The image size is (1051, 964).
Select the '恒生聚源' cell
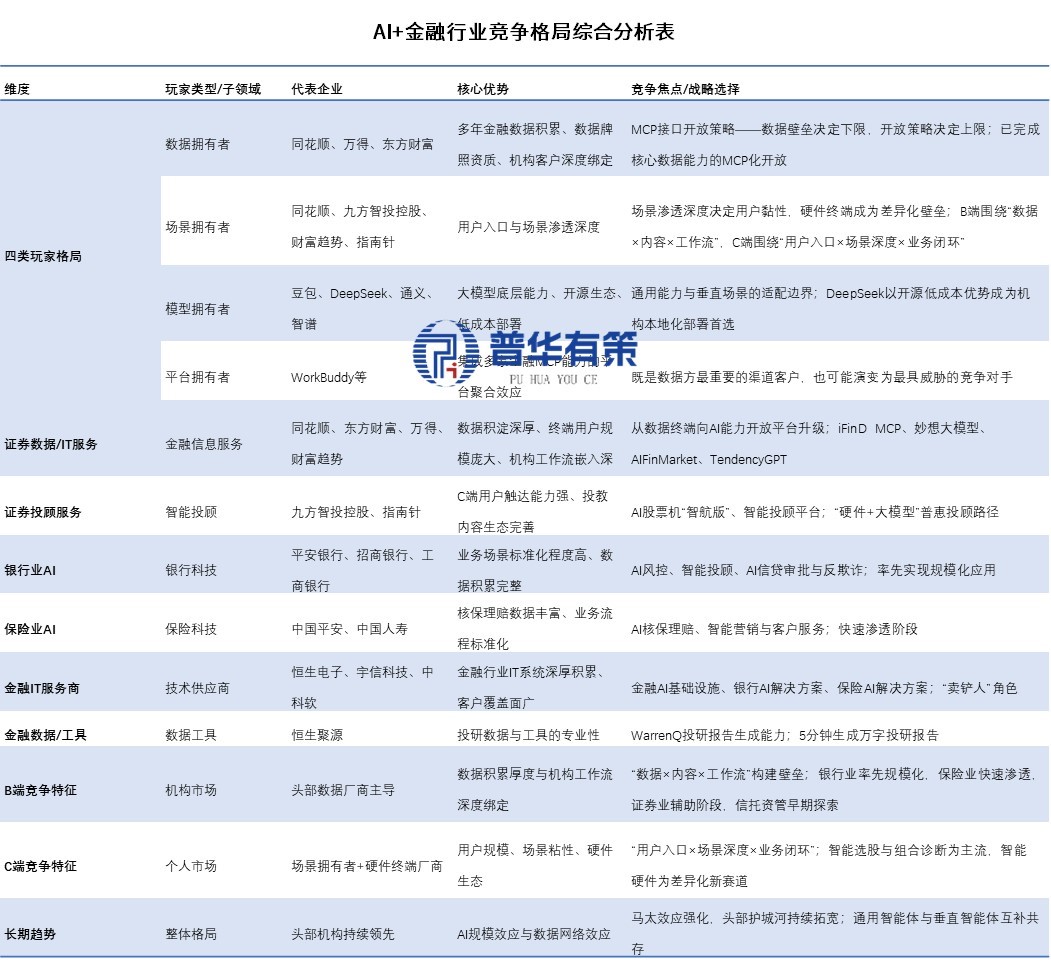click(317, 735)
